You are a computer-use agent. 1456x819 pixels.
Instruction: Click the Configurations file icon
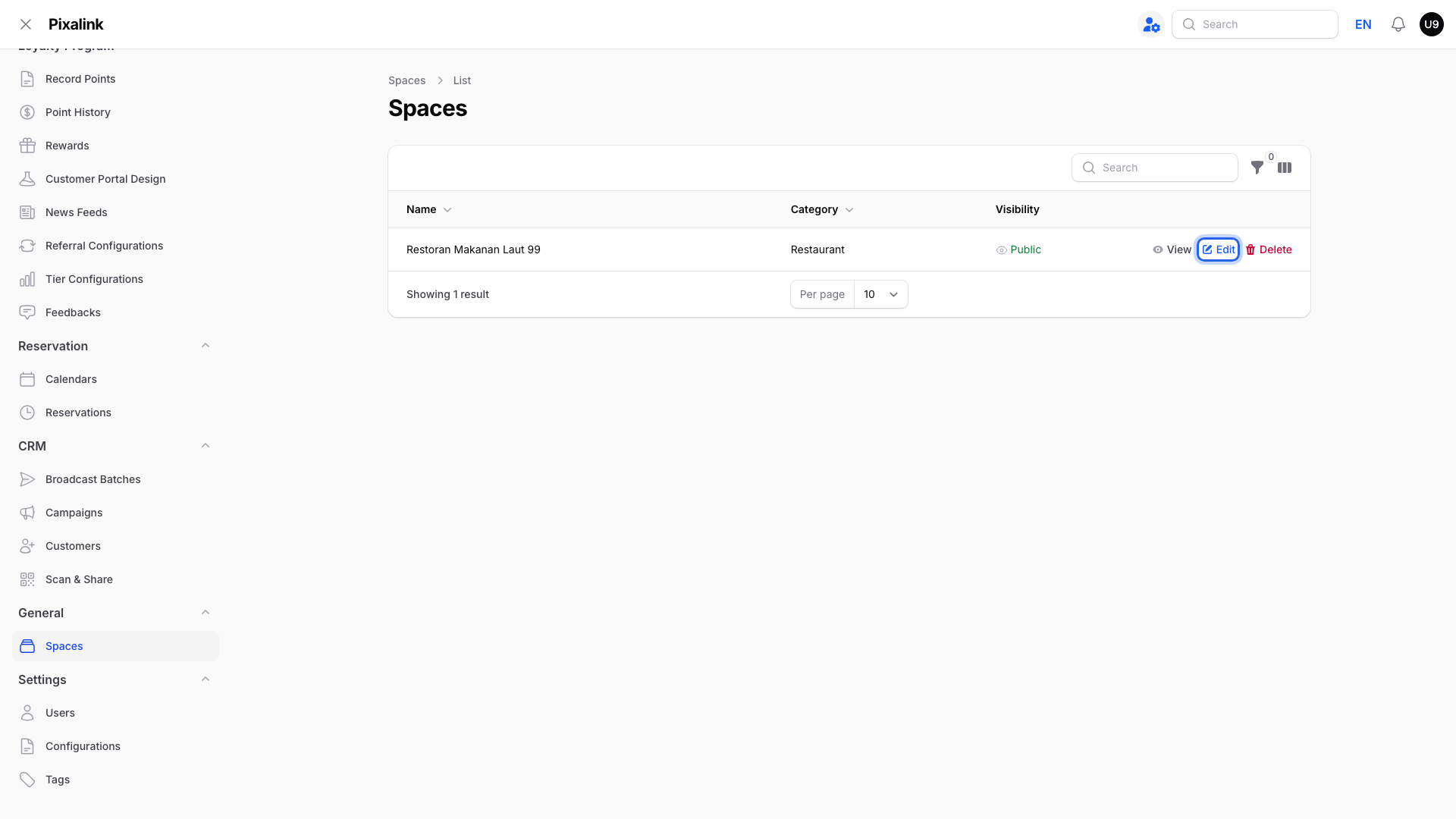click(27, 746)
